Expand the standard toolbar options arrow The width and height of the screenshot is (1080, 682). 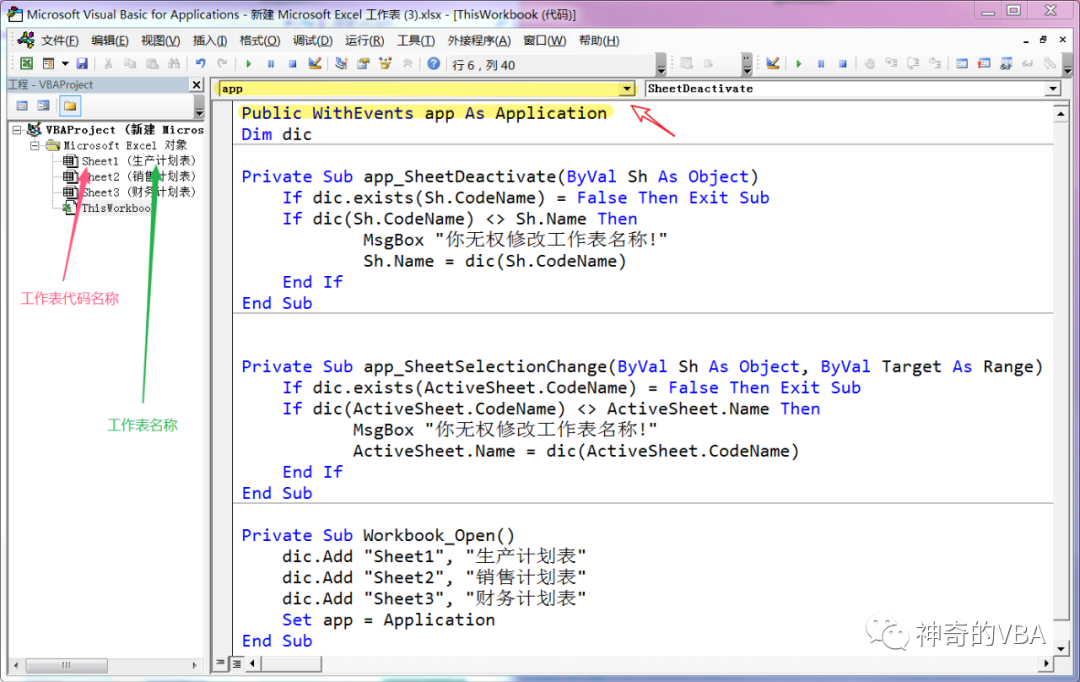click(661, 65)
